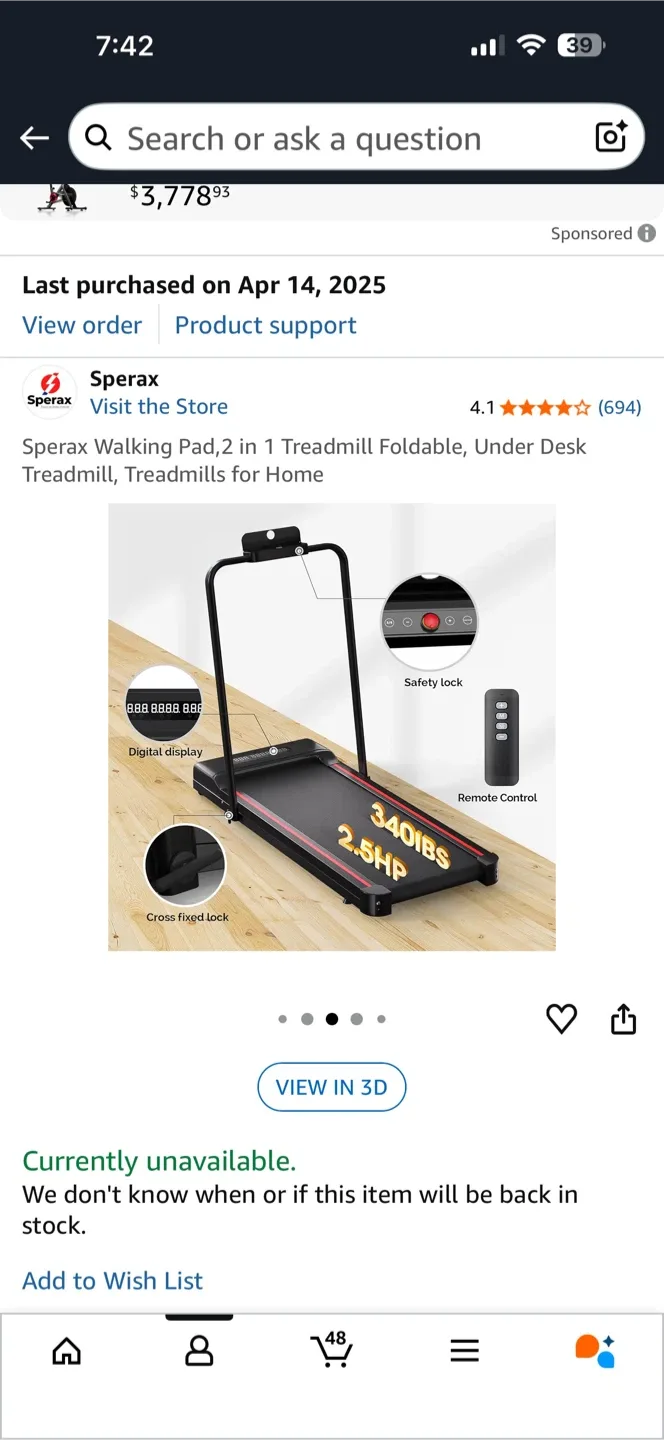Open Product support link
664x1440 pixels.
click(266, 325)
